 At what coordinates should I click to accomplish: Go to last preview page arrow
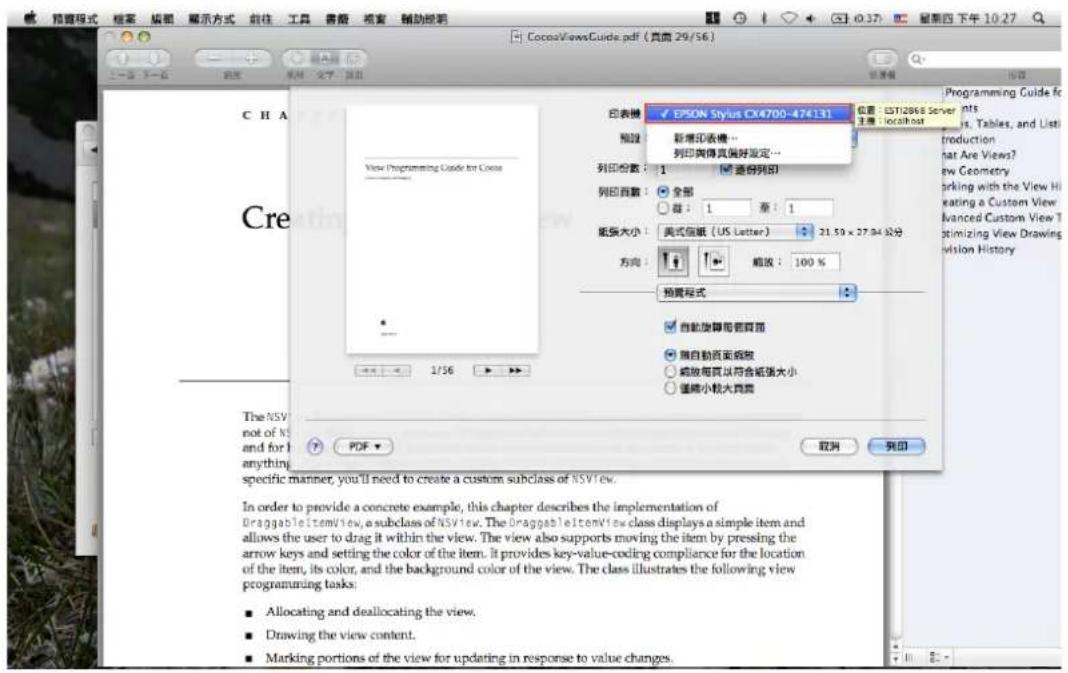516,371
